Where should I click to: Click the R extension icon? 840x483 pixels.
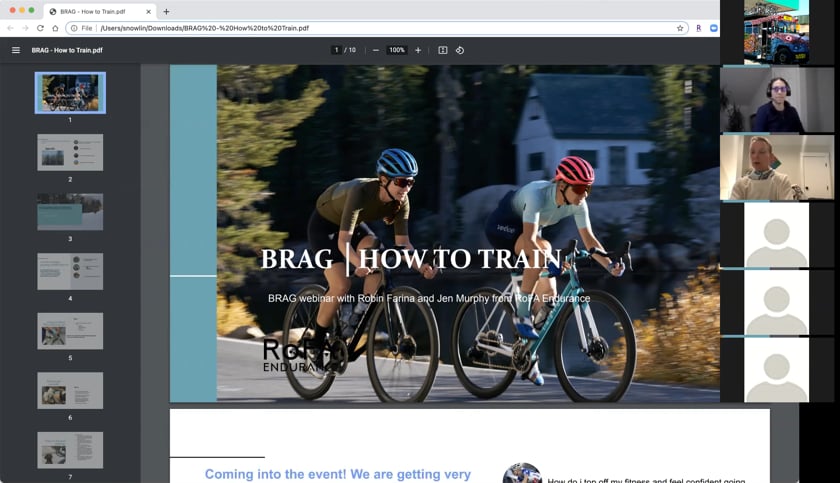coord(699,28)
